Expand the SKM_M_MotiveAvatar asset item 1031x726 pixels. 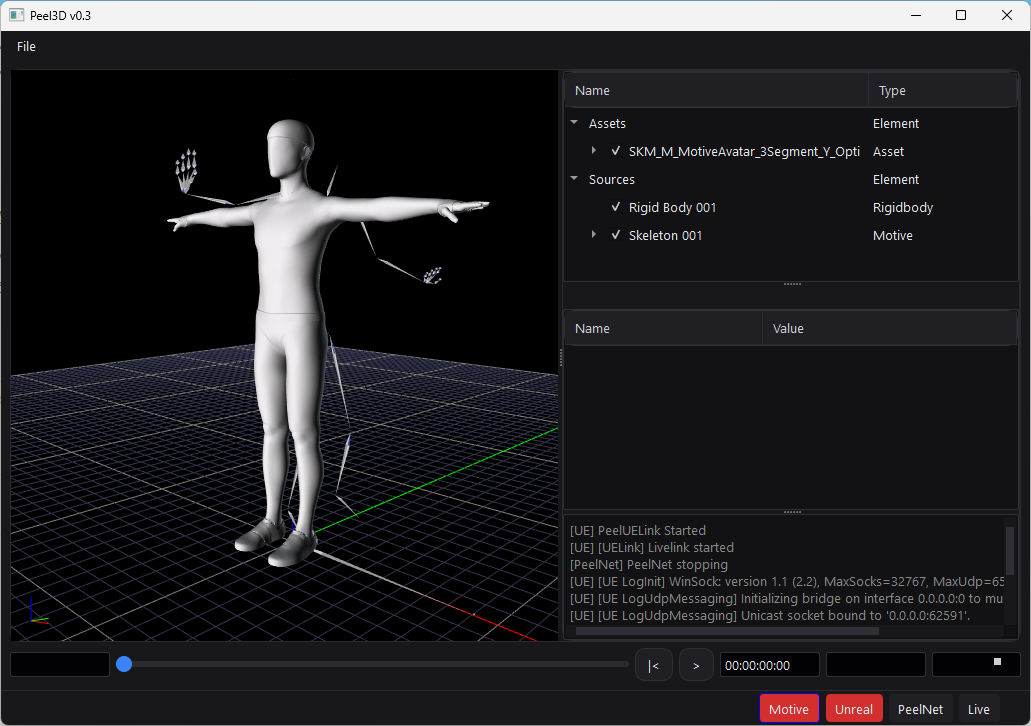pyautogui.click(x=594, y=152)
